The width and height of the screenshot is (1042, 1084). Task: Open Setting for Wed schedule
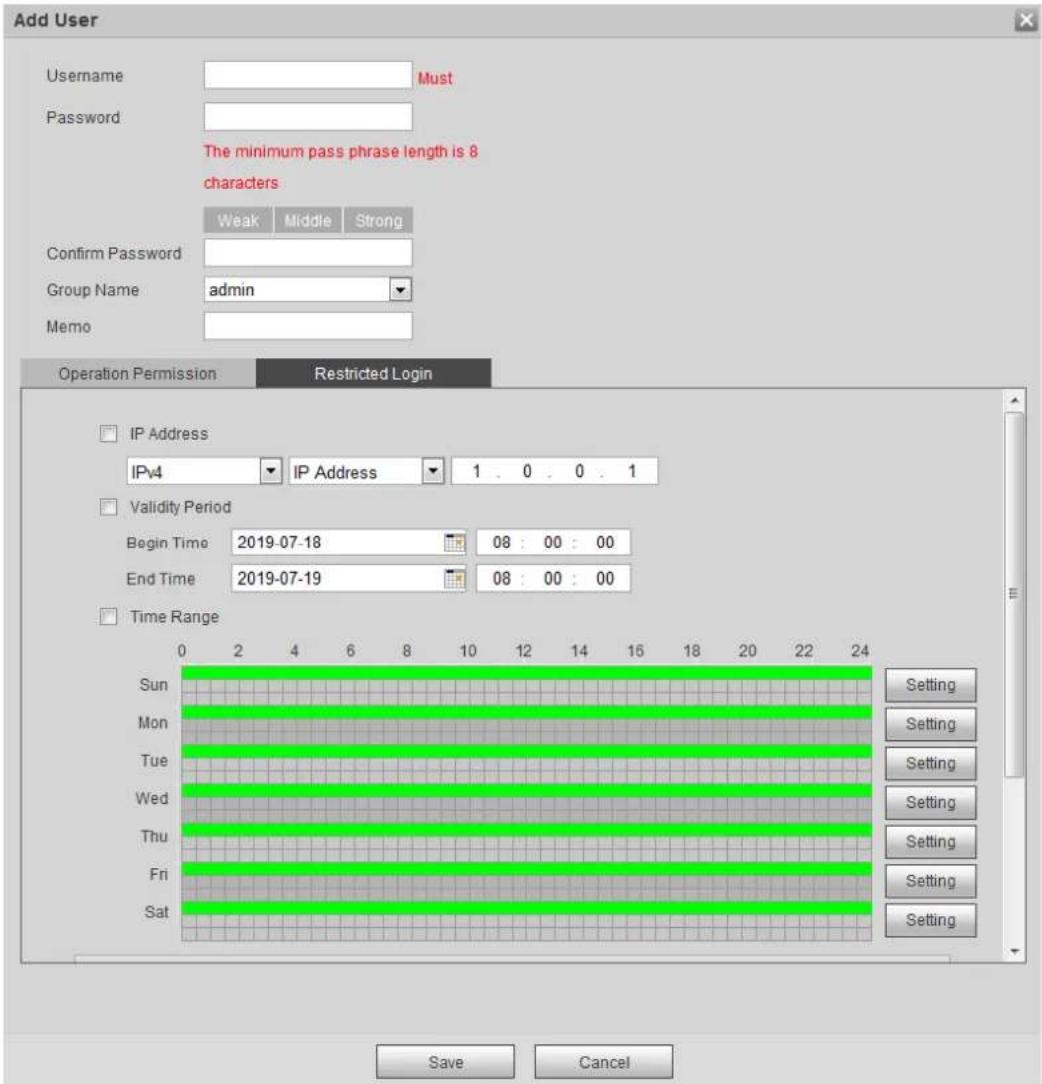pyautogui.click(x=931, y=803)
